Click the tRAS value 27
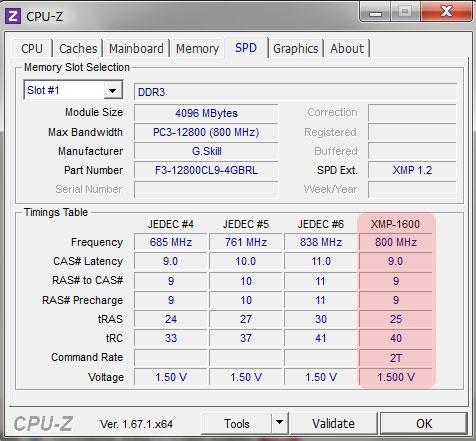 tap(246, 319)
